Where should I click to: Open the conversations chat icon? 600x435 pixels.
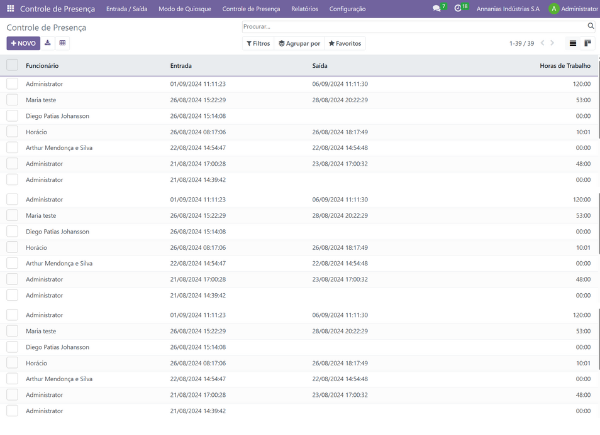point(436,8)
